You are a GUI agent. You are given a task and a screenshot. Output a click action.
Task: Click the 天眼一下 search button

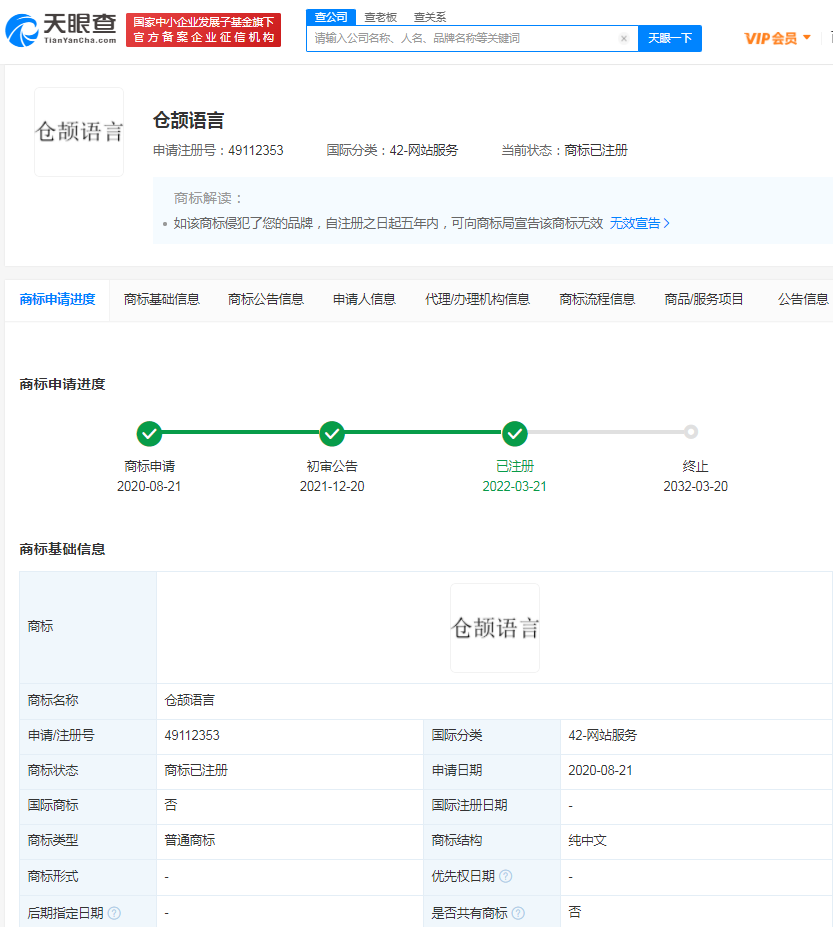670,38
